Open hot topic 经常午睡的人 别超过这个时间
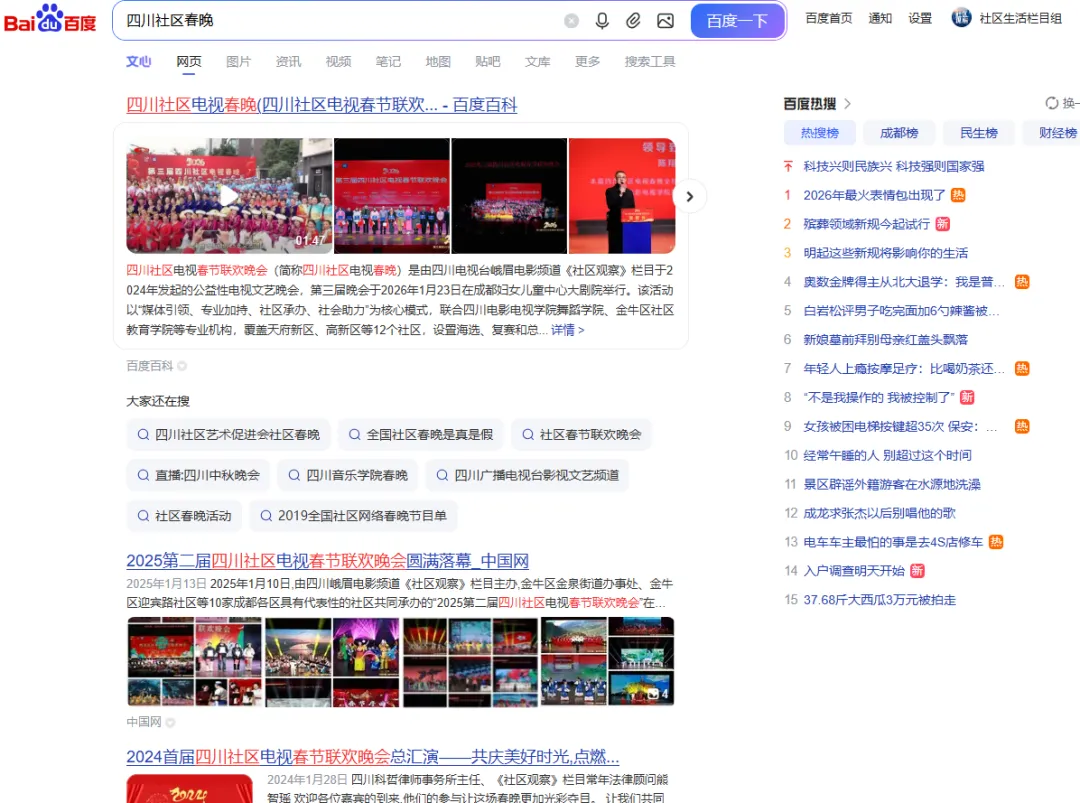1080x803 pixels. (887, 455)
